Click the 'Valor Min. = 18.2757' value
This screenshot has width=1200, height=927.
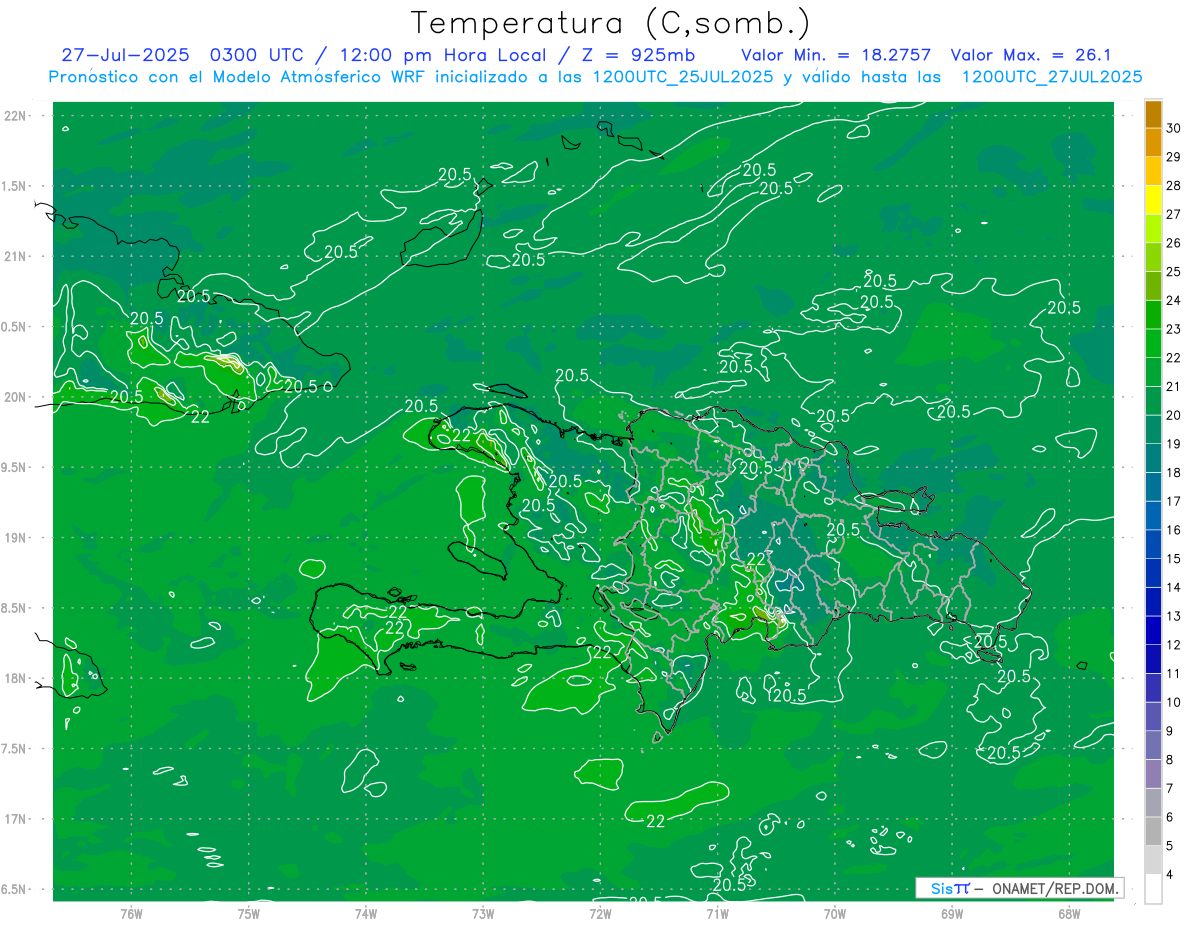pos(836,55)
